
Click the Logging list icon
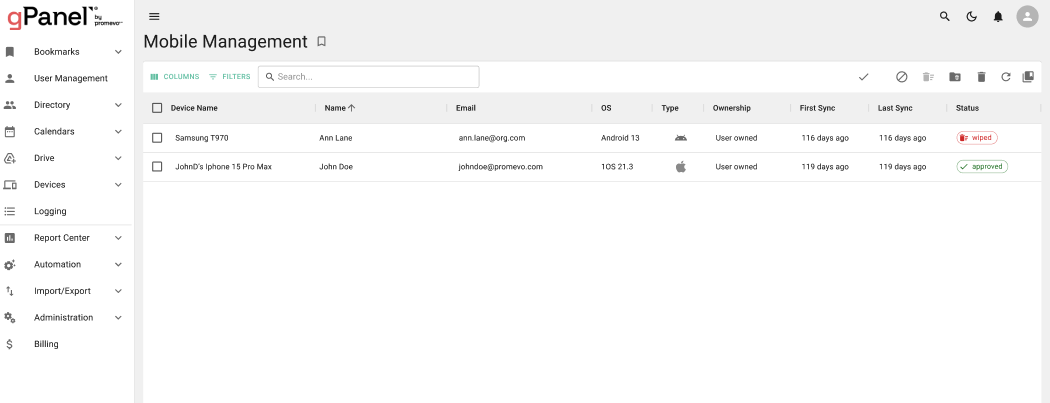[10, 212]
